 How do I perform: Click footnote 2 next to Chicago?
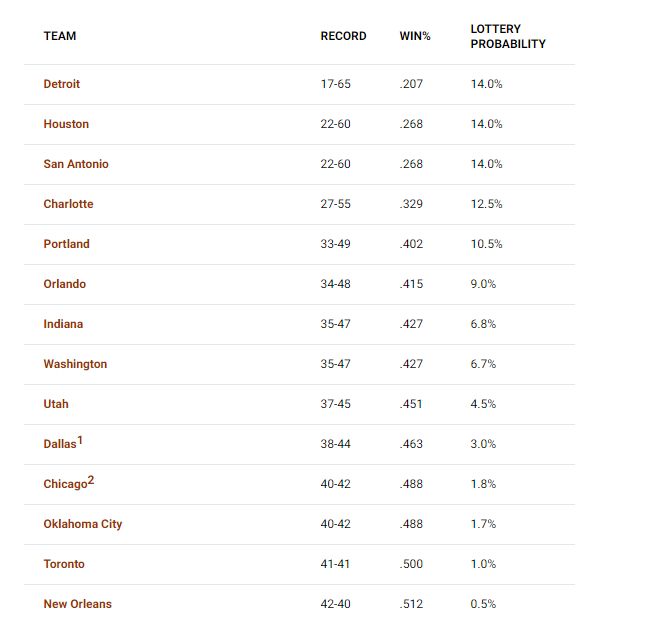pos(91,480)
